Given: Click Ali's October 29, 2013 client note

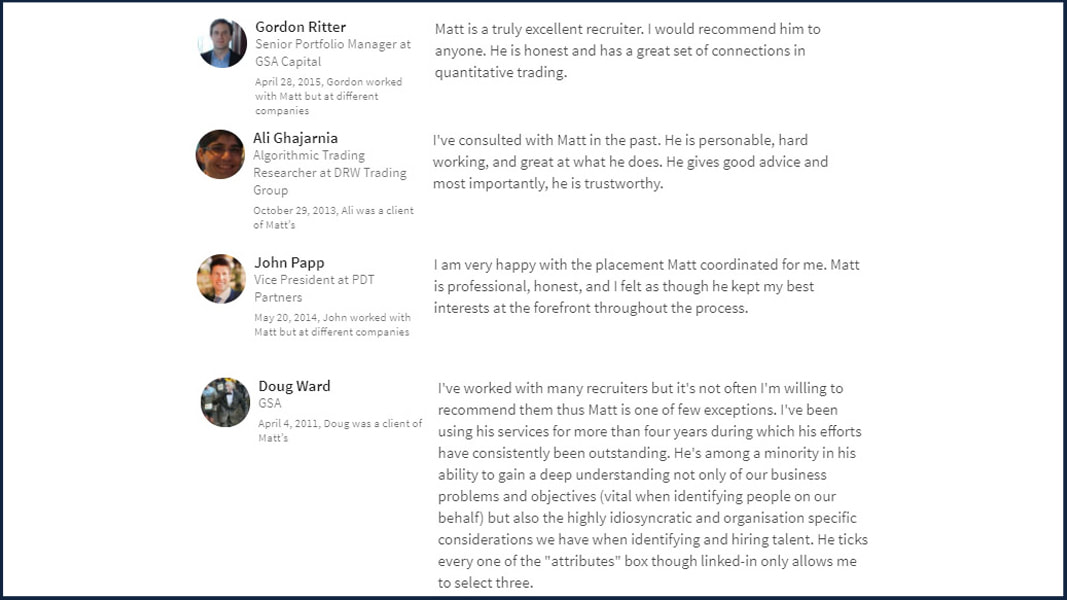Looking at the screenshot, I should pyautogui.click(x=333, y=218).
